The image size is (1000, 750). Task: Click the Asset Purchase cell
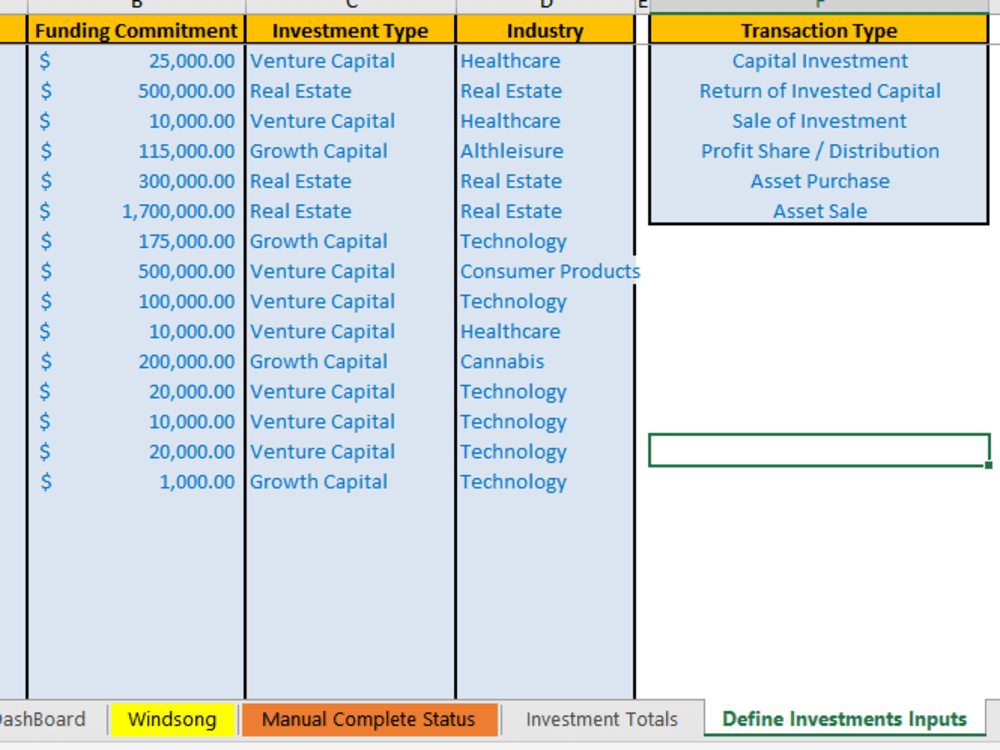(819, 181)
